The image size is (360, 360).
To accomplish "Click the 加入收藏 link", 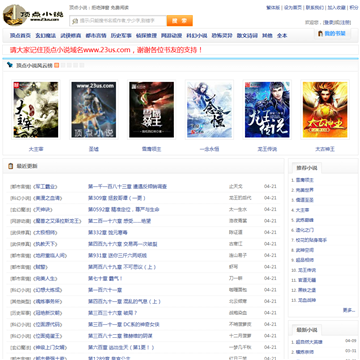I will click(x=336, y=8).
